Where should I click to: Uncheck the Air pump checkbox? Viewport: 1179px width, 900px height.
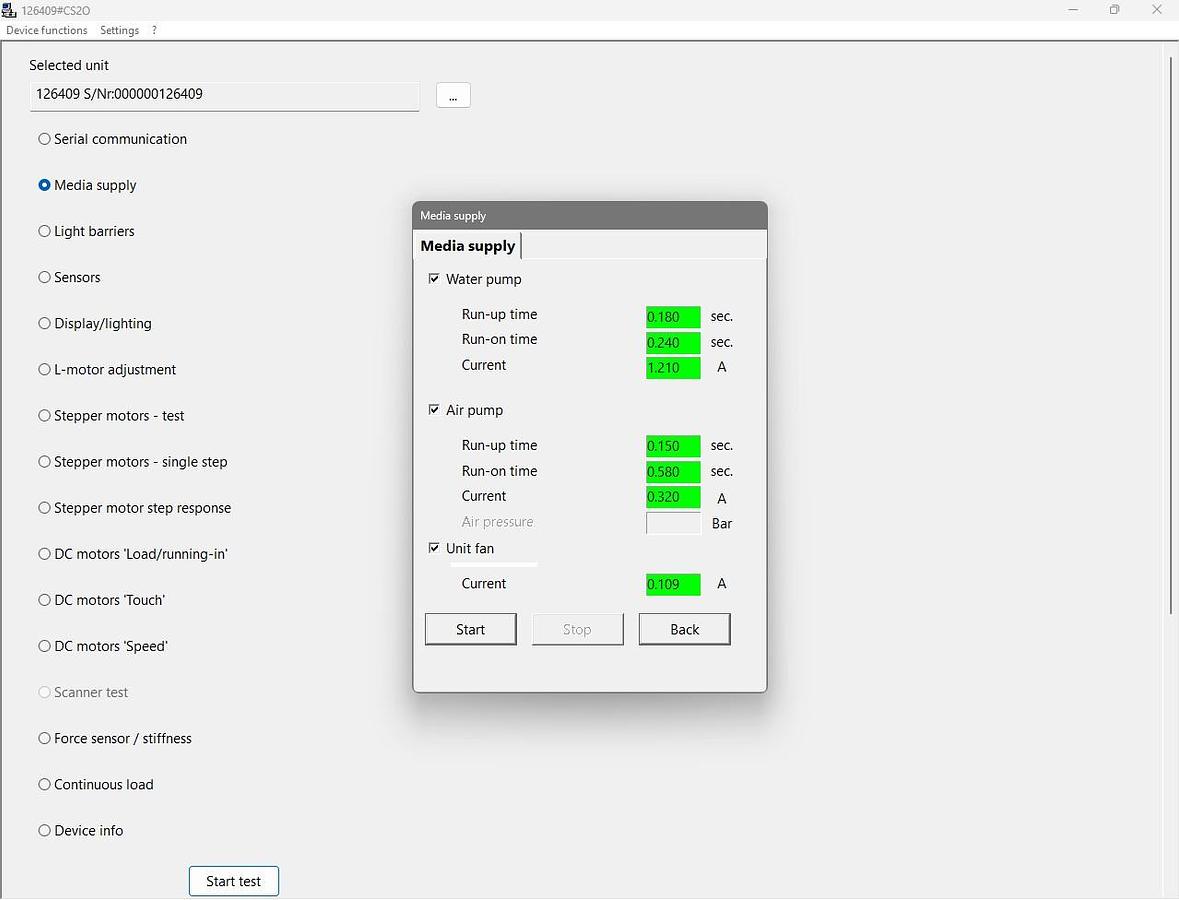(434, 410)
